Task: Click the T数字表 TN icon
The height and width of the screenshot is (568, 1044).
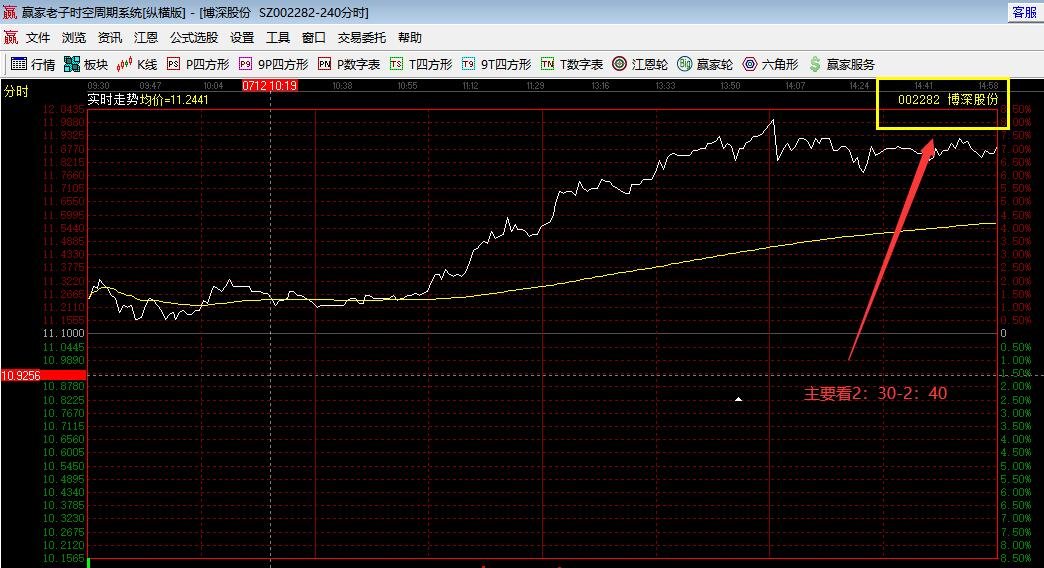Action: click(547, 64)
